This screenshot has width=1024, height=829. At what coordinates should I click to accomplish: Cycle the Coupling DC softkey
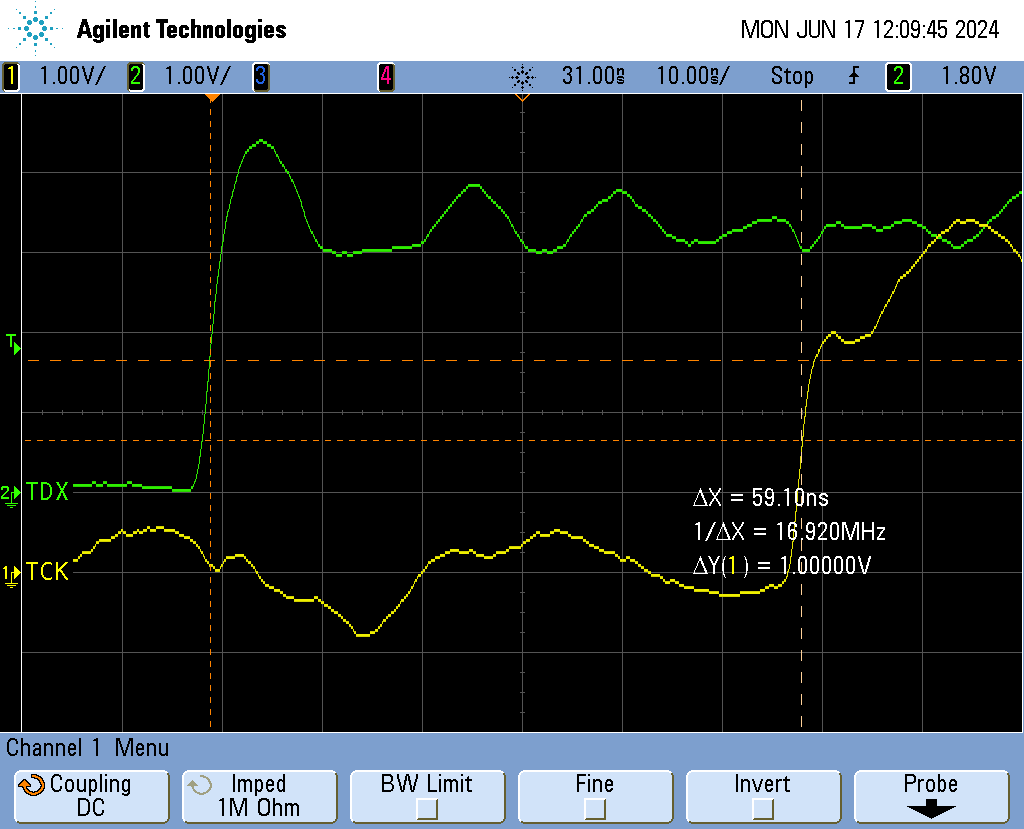point(91,796)
